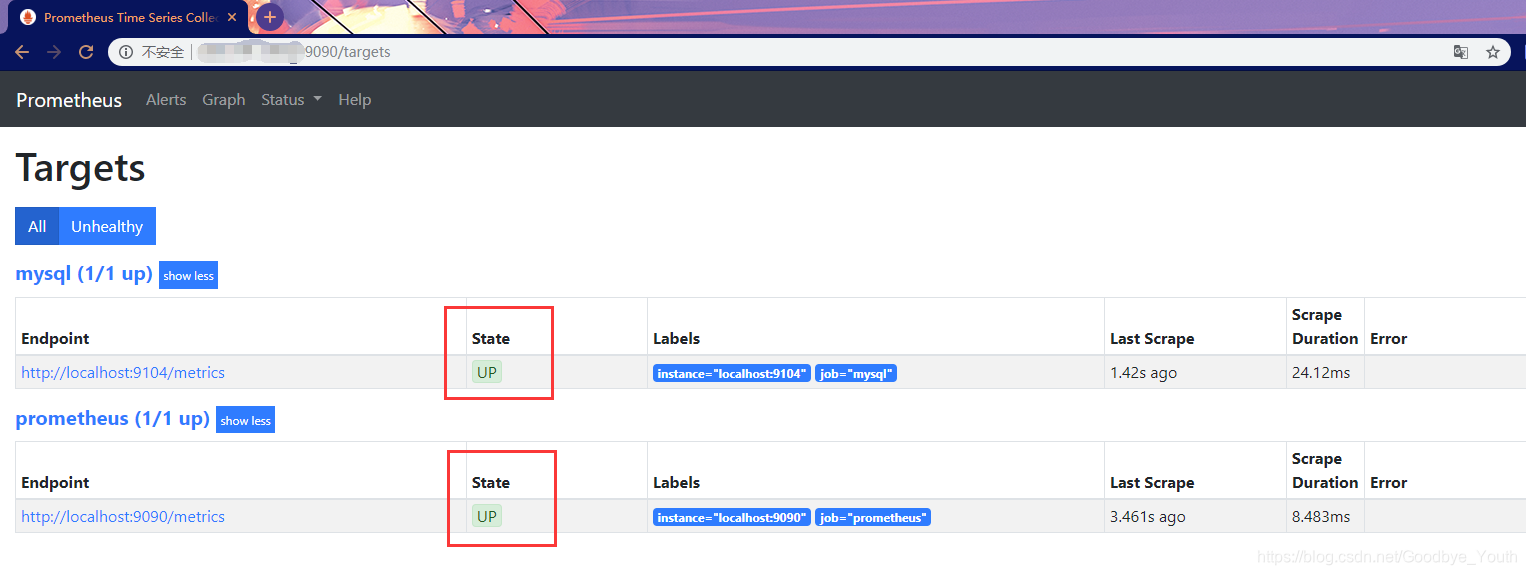Open the translate page icon
The width and height of the screenshot is (1526, 575).
[x=1461, y=52]
